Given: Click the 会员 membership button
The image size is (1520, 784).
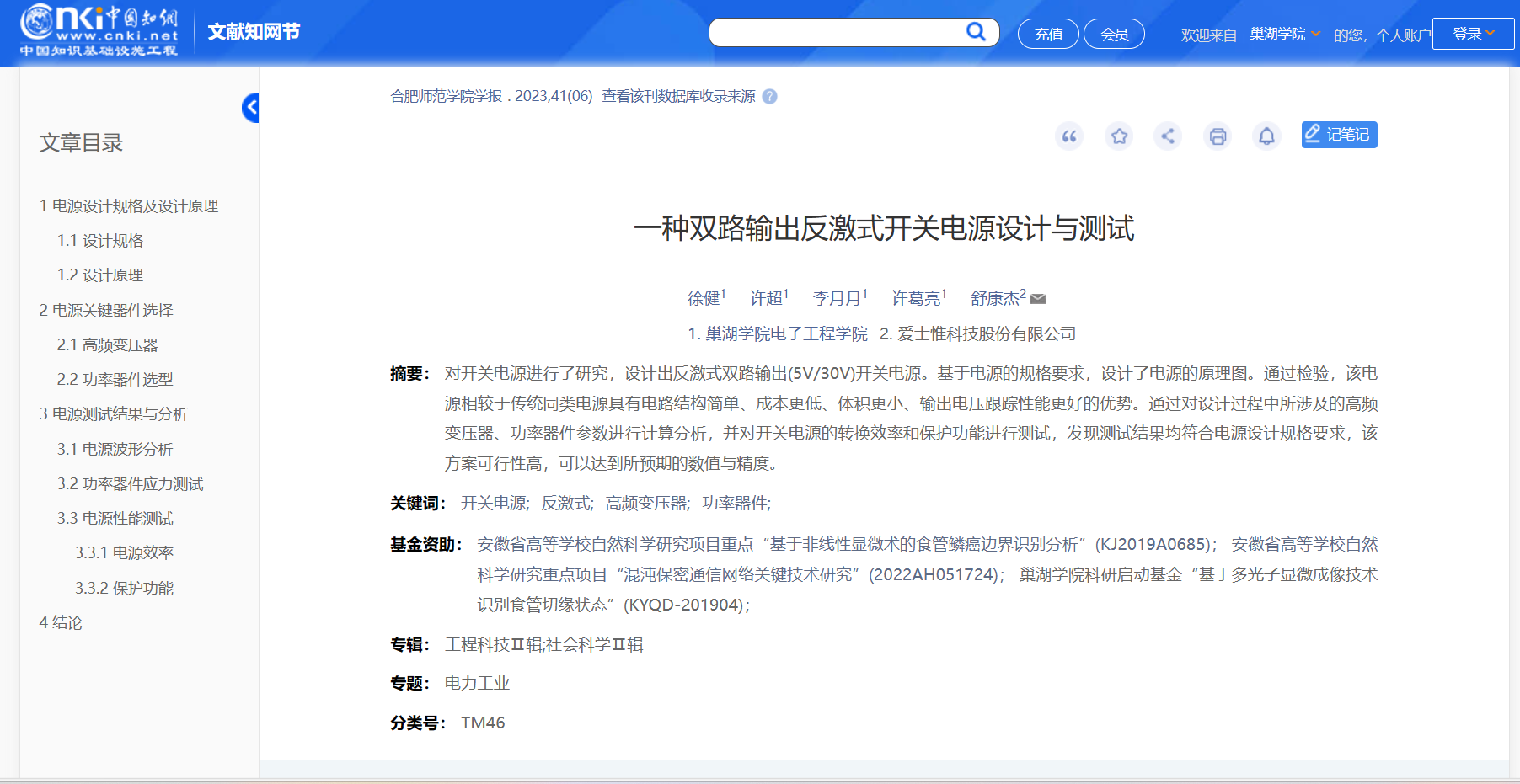Looking at the screenshot, I should click(1114, 35).
